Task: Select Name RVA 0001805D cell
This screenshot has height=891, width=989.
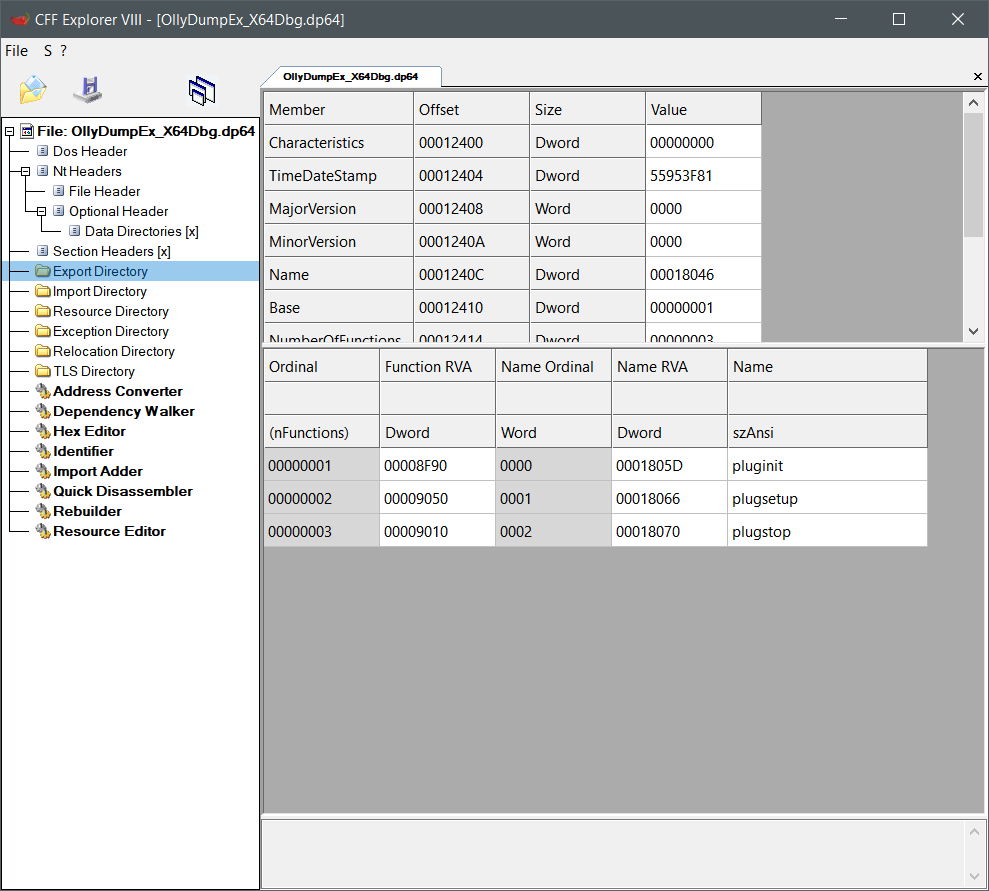Action: (669, 466)
